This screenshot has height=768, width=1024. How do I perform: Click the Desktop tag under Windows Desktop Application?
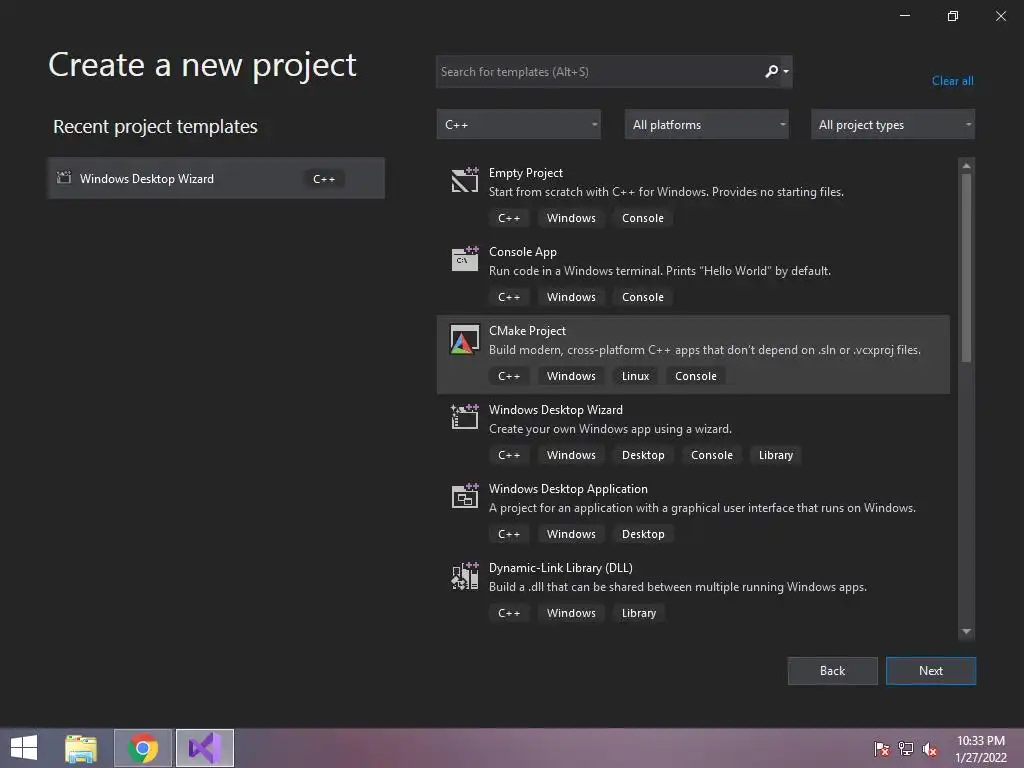pyautogui.click(x=643, y=534)
